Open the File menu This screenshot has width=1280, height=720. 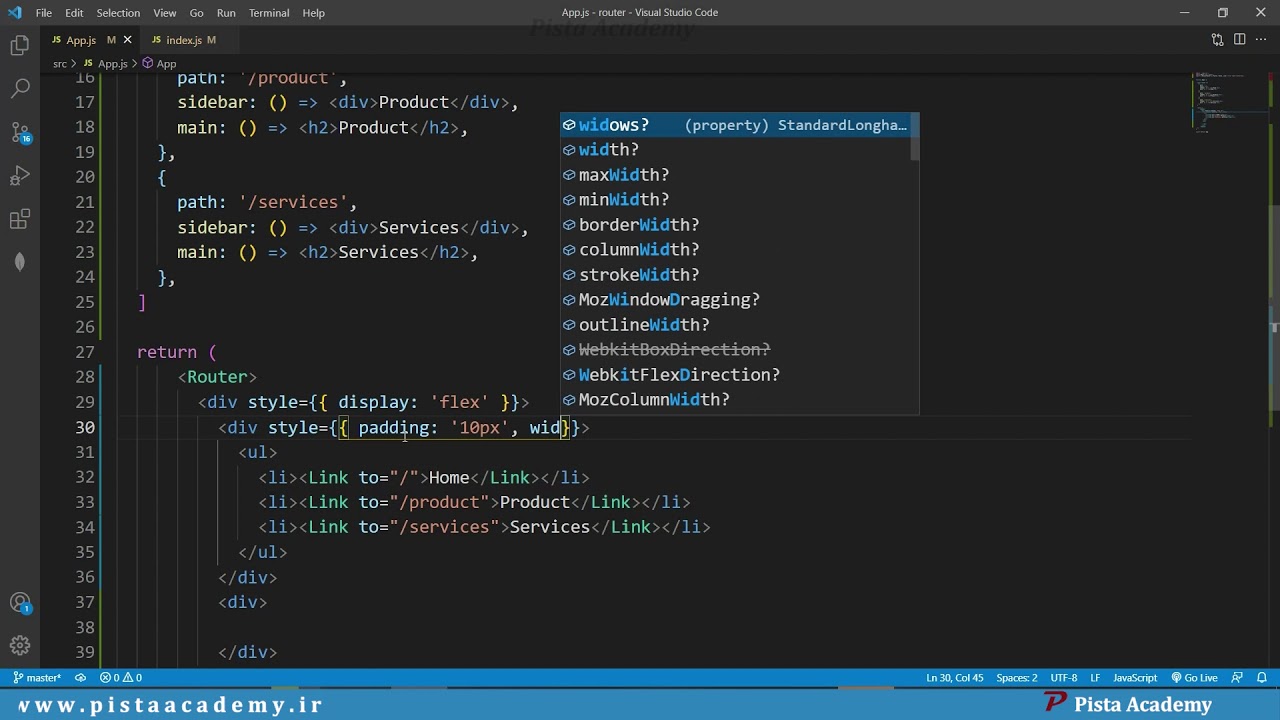(x=43, y=13)
